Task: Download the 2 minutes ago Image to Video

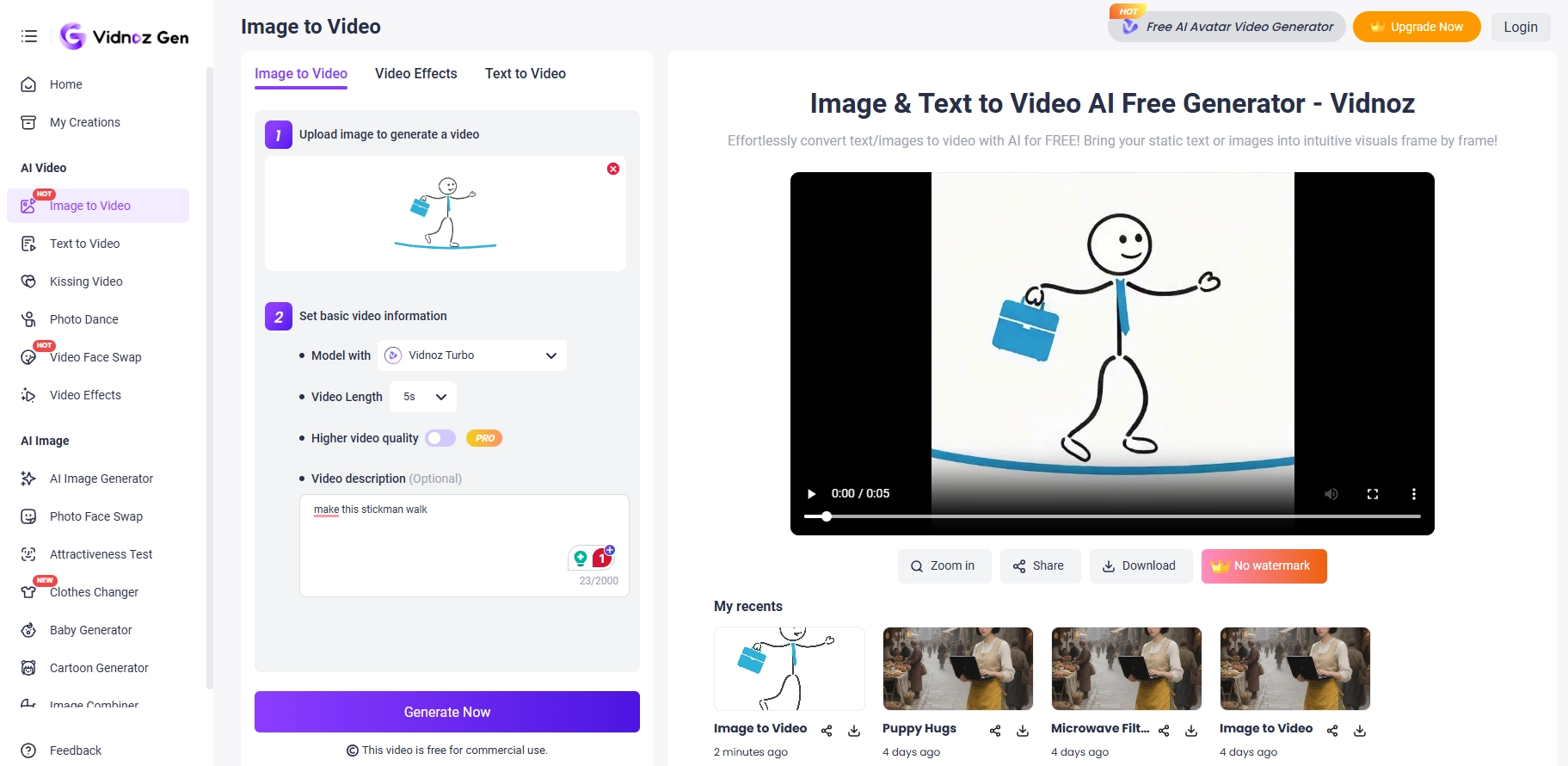Action: point(854,731)
